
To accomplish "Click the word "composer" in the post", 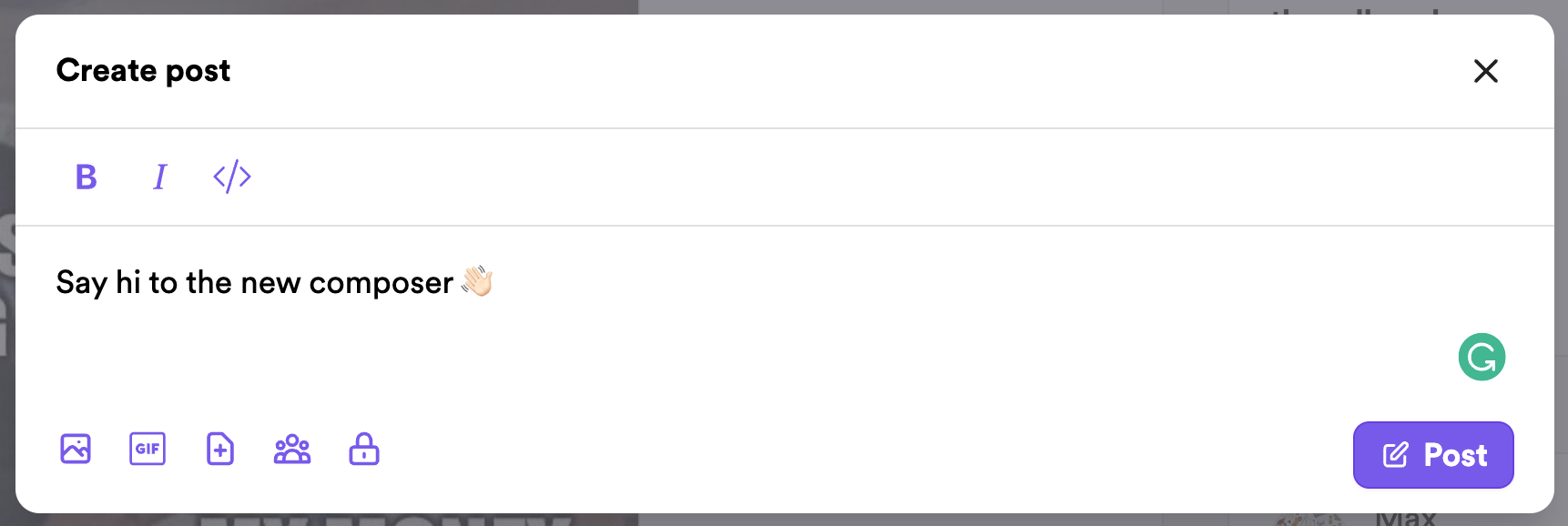I will [x=382, y=284].
